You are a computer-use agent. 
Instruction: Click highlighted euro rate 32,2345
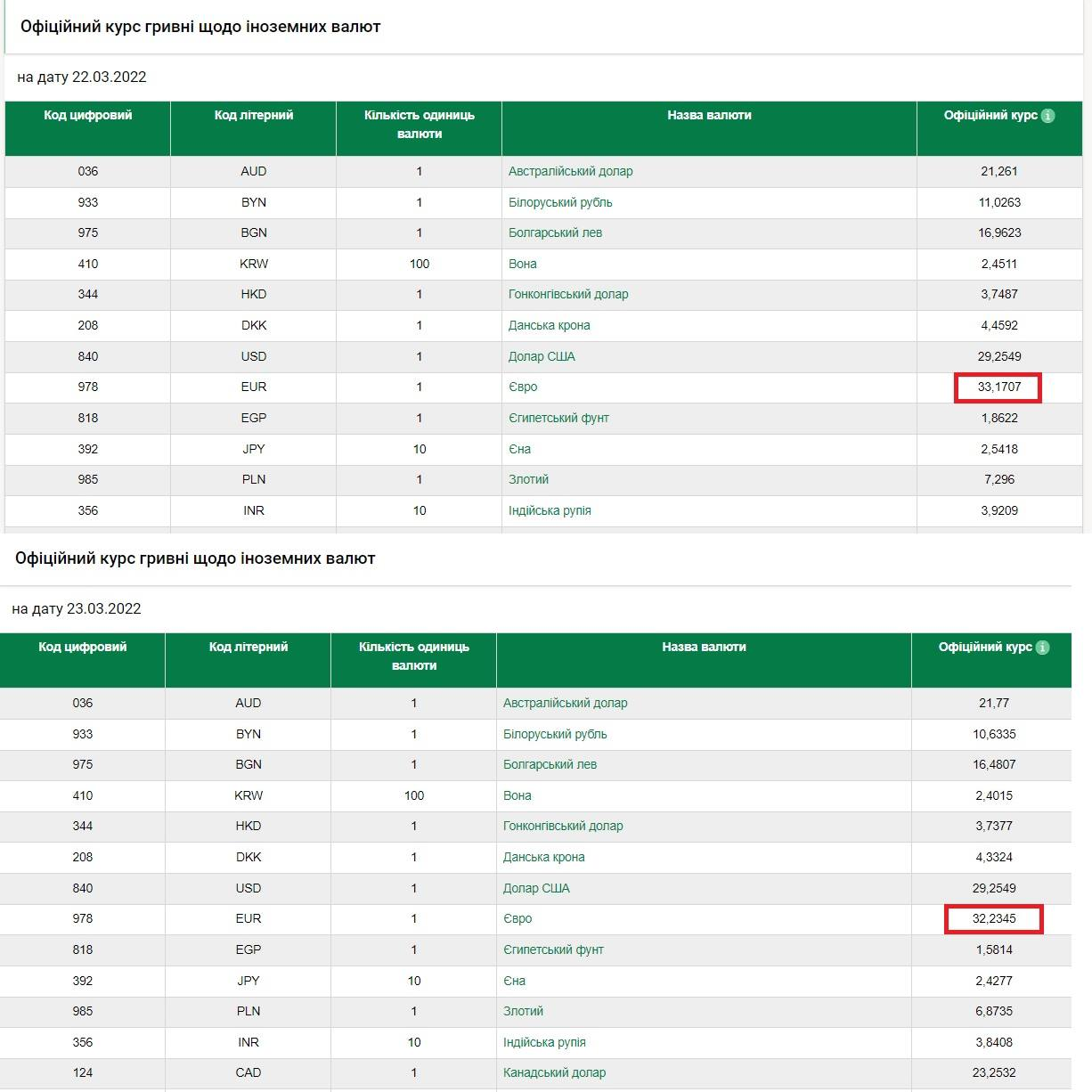pyautogui.click(x=993, y=918)
